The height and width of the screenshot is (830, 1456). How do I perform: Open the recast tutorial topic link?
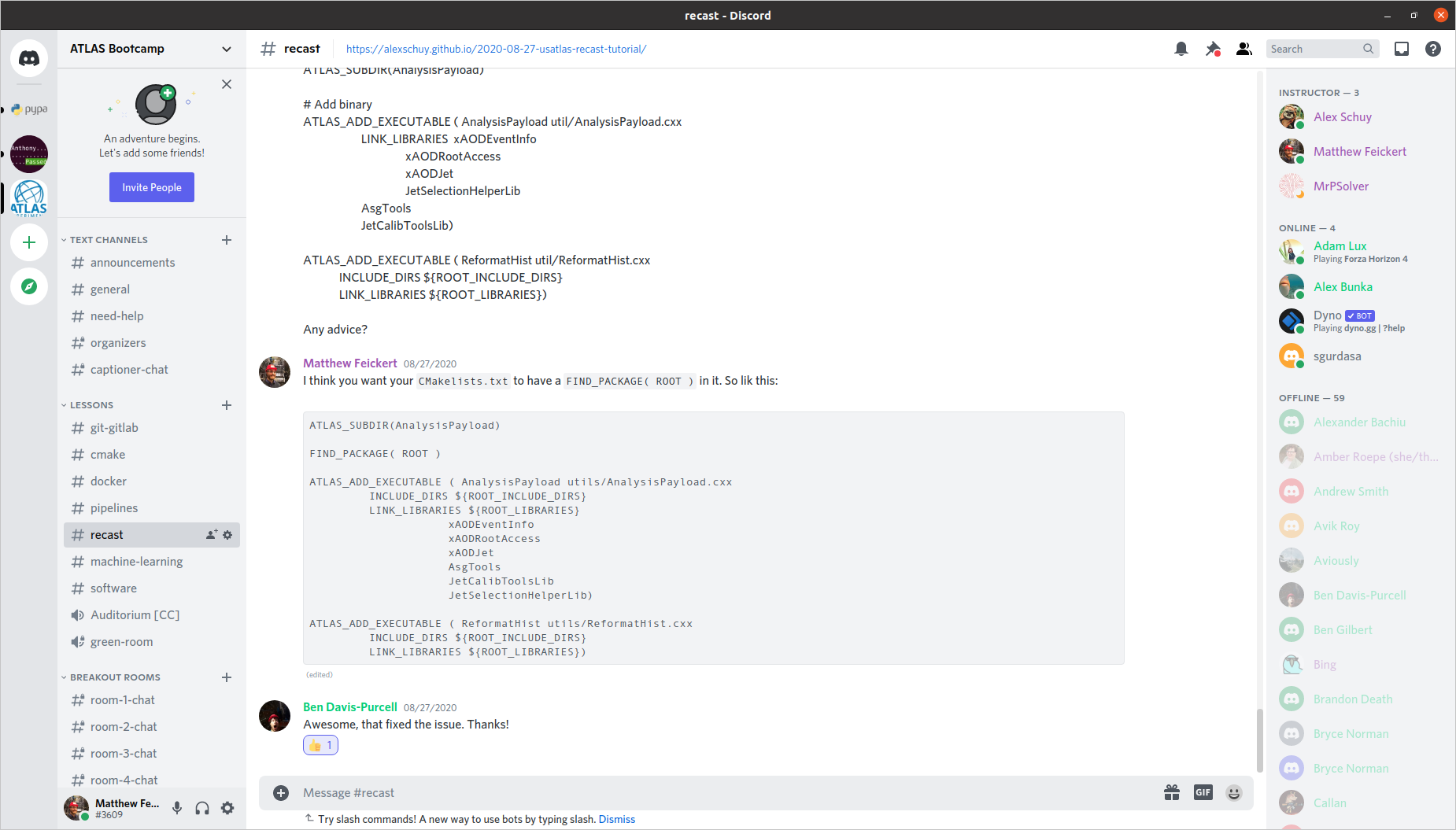(496, 49)
